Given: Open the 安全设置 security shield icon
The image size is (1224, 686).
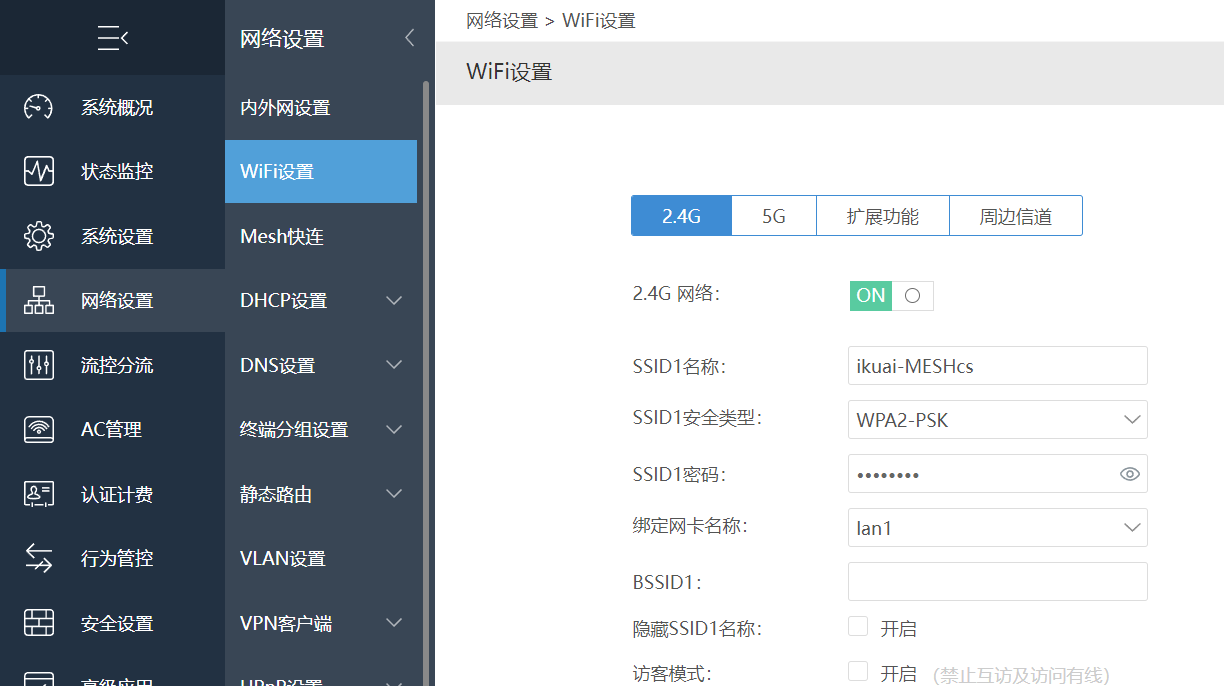Looking at the screenshot, I should [x=38, y=623].
